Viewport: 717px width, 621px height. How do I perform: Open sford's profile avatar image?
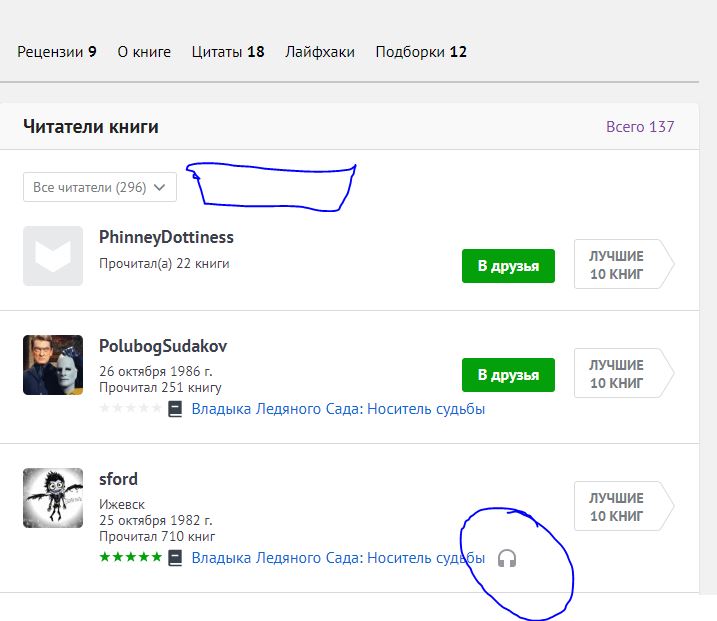coord(53,498)
